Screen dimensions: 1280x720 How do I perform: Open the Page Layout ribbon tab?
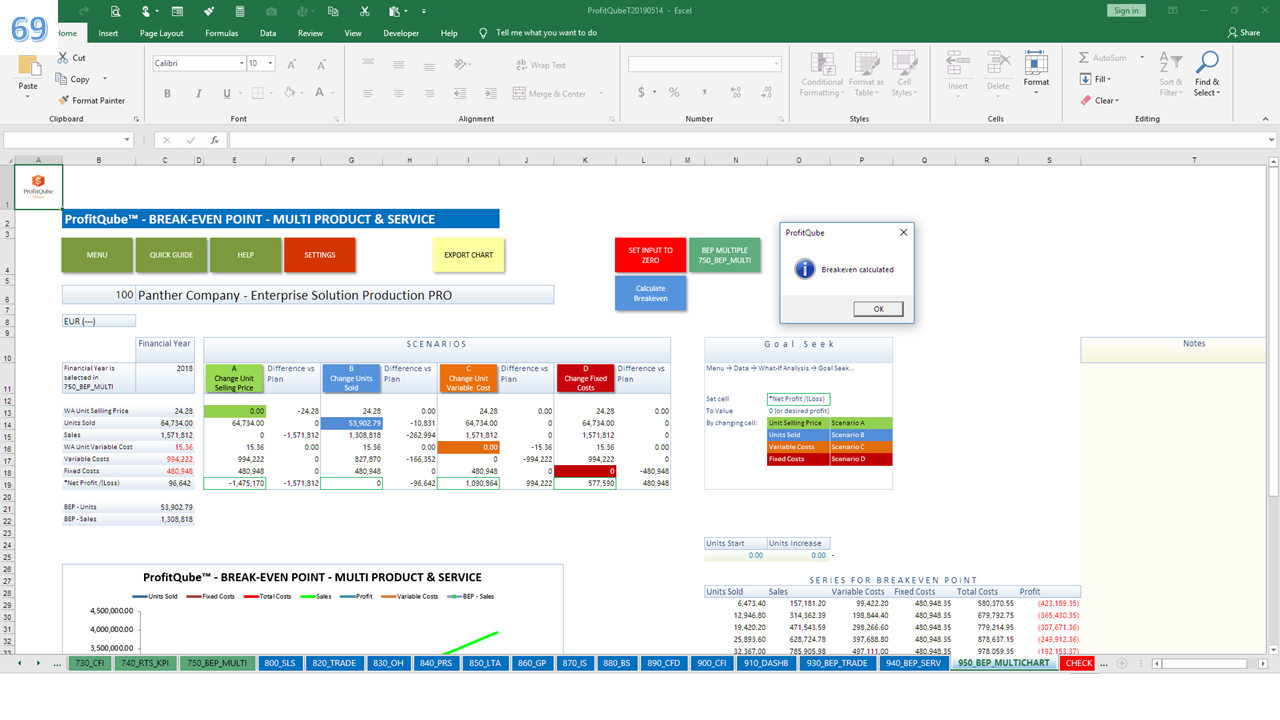click(161, 33)
